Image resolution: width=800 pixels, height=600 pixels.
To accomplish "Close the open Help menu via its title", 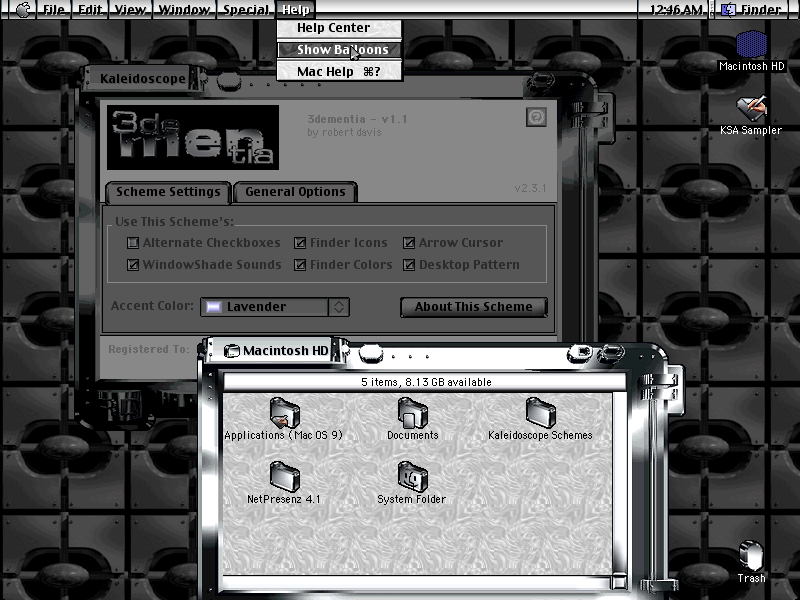I will point(296,9).
